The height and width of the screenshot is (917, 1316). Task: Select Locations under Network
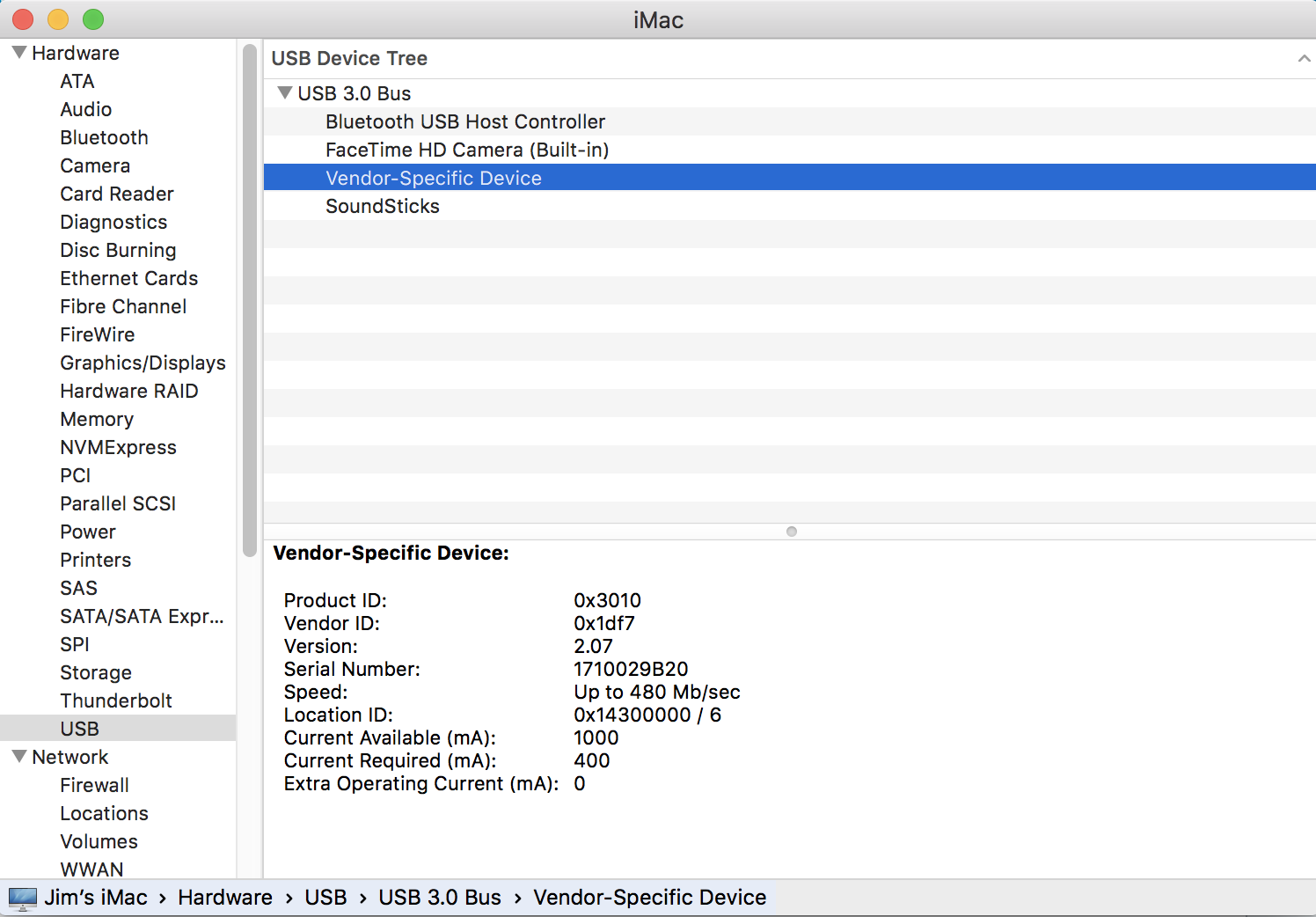(104, 813)
